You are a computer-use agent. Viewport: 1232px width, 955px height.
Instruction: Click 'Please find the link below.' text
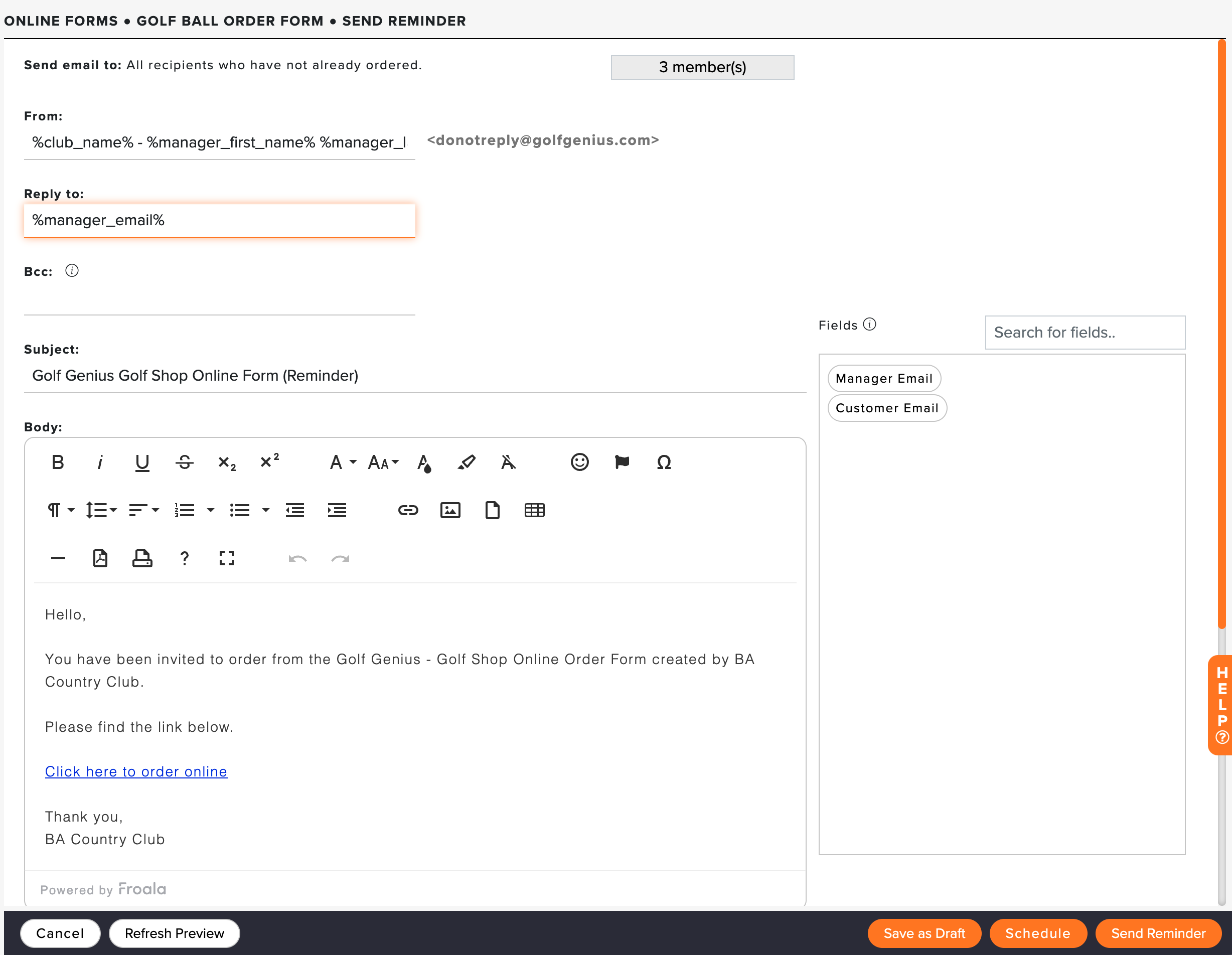click(x=139, y=727)
